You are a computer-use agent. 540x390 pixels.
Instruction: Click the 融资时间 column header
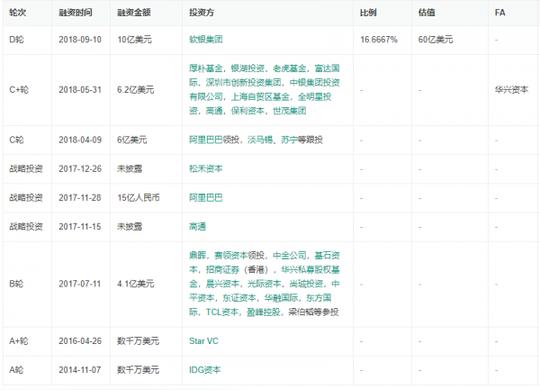click(x=75, y=12)
